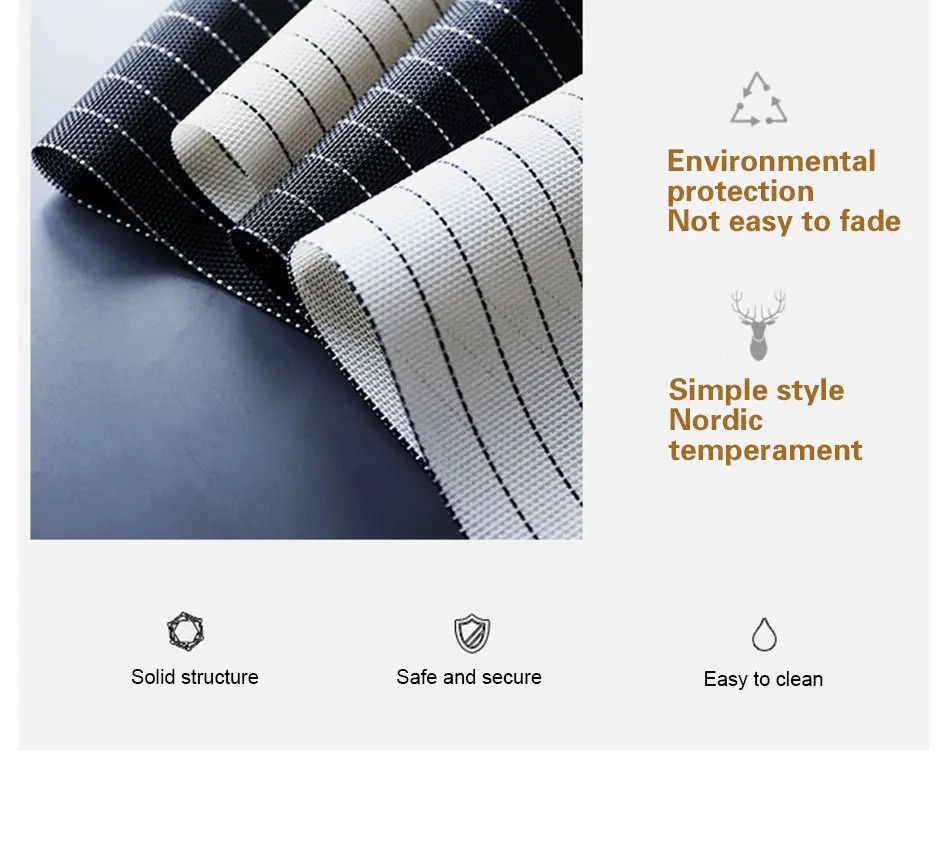Select the word 'Nordic'
Image resolution: width=950 pixels, height=849 pixels.
[716, 420]
